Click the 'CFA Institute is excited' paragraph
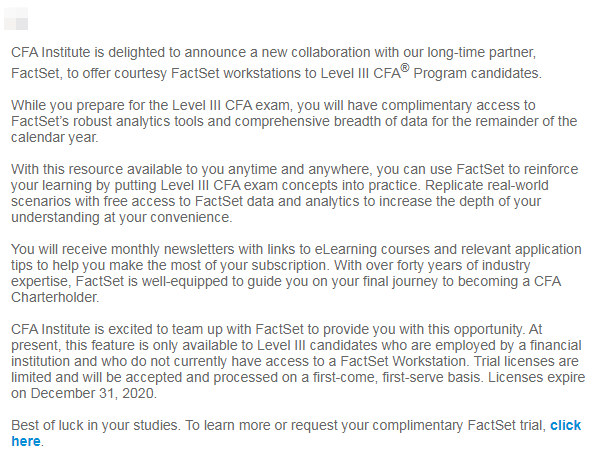Viewport: 595px width, 461px height. pyautogui.click(x=298, y=361)
